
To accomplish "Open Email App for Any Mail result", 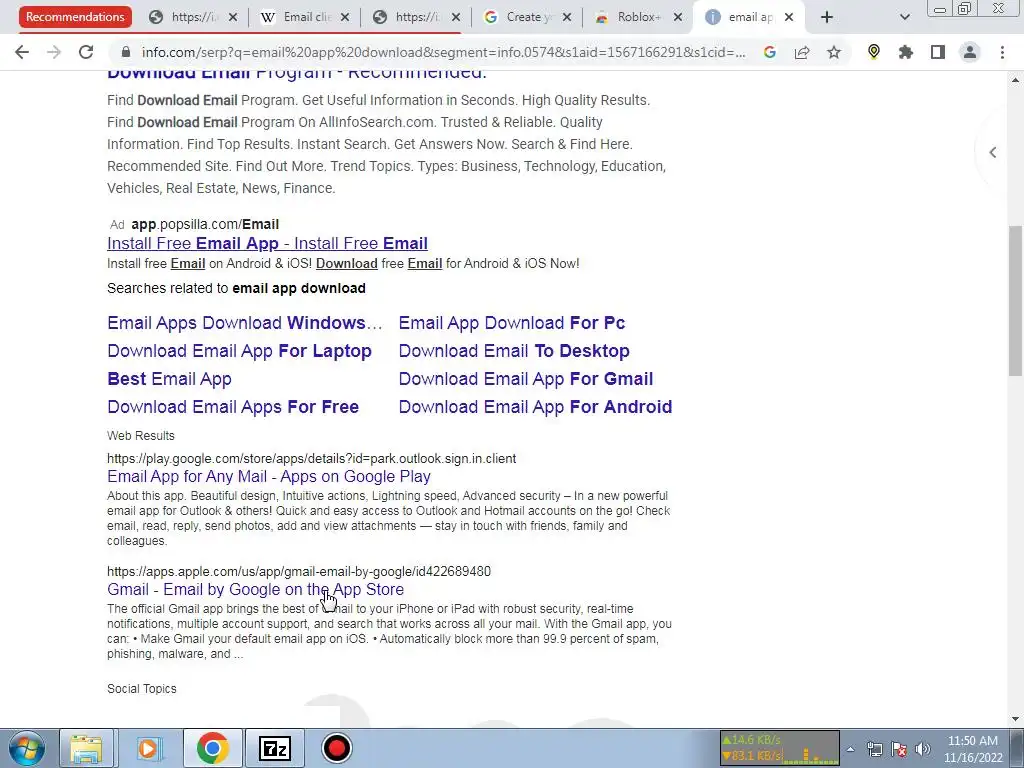I will click(269, 476).
